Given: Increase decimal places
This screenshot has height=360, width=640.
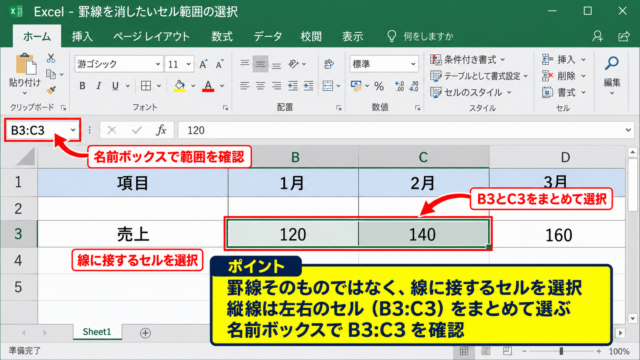Looking at the screenshot, I should 399,86.
